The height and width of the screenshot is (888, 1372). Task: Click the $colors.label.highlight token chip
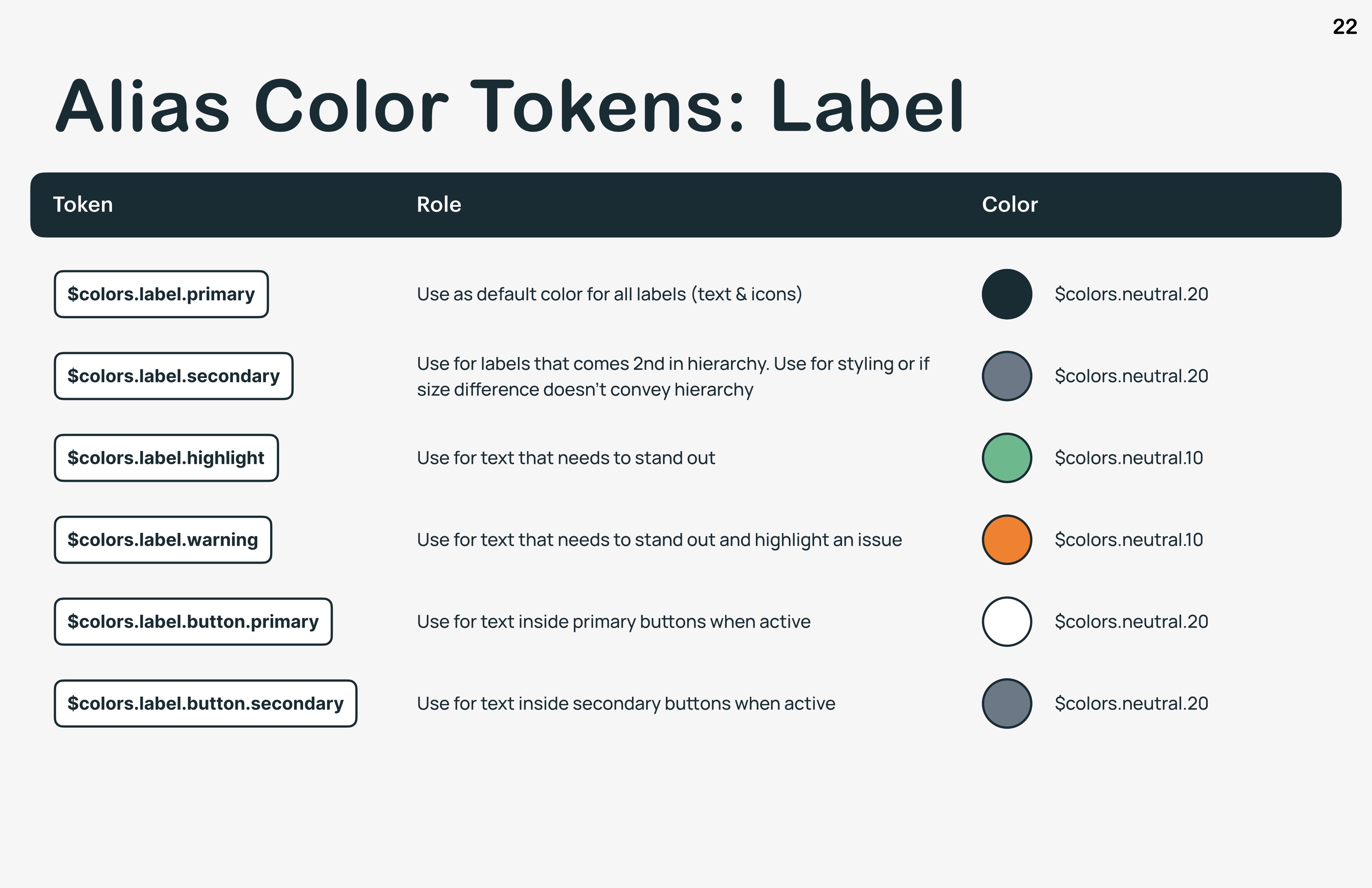pos(166,458)
